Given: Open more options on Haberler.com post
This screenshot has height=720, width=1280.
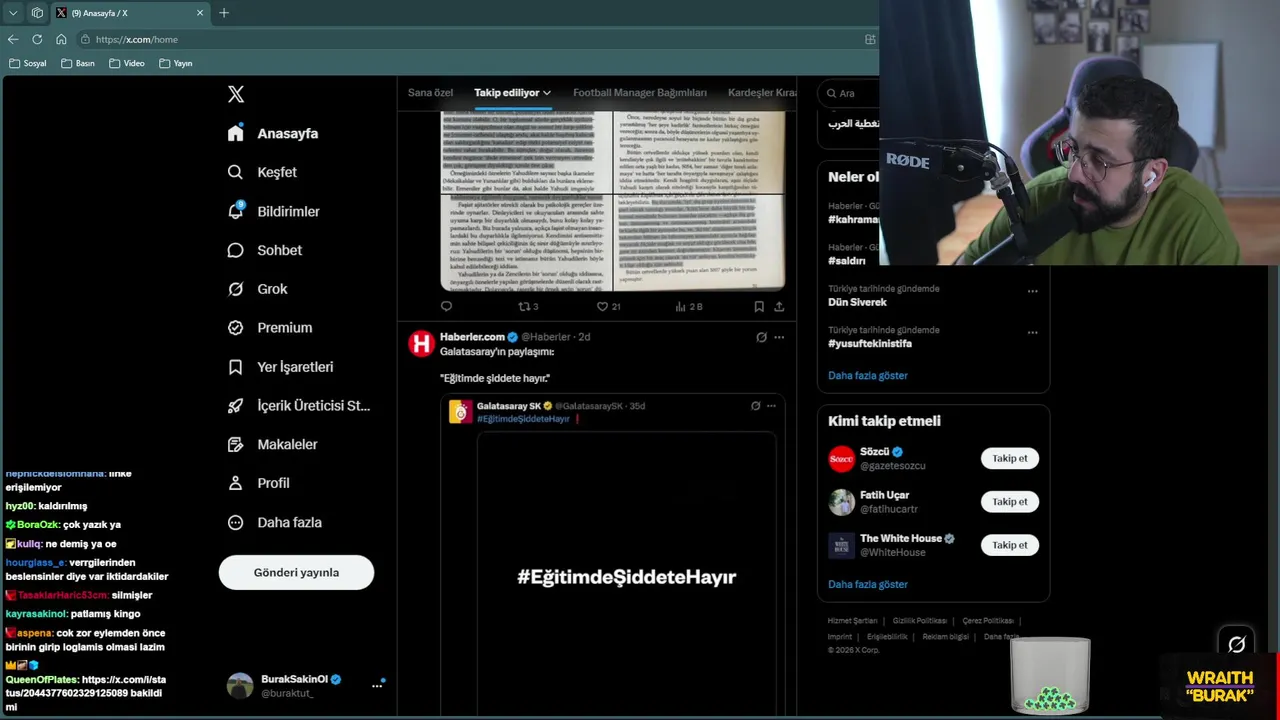Looking at the screenshot, I should click(779, 337).
